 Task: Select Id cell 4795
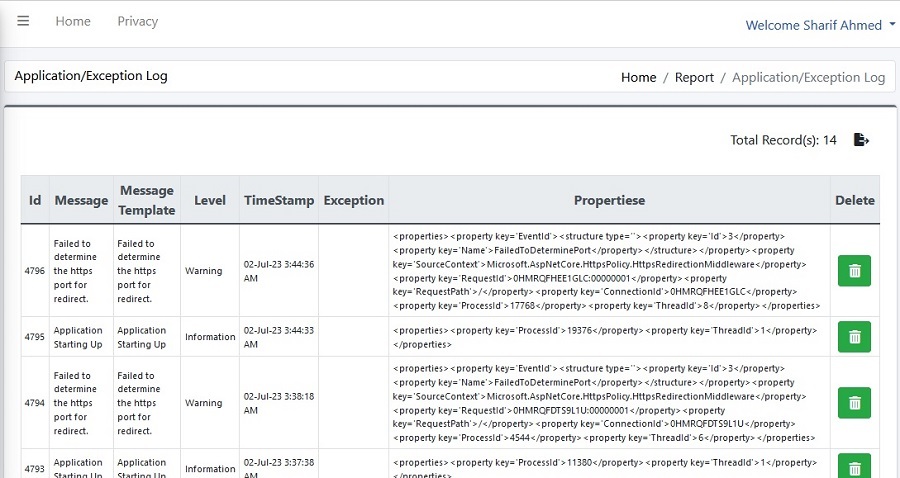pyautogui.click(x=34, y=337)
